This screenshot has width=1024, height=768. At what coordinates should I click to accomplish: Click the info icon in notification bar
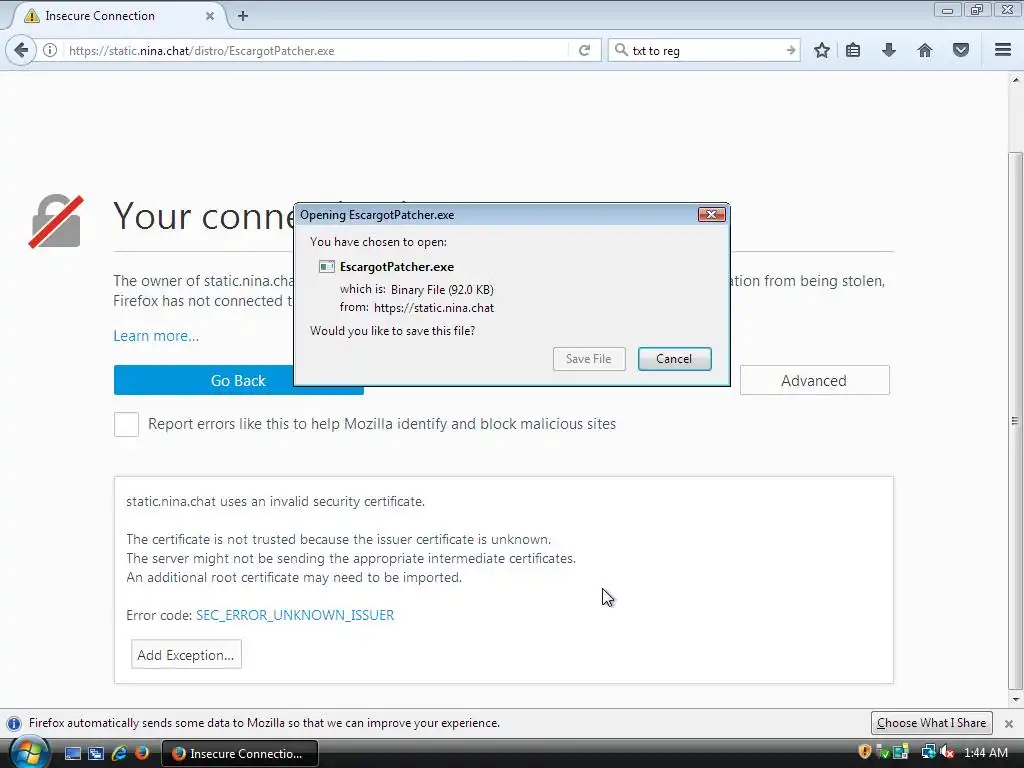click(x=14, y=724)
